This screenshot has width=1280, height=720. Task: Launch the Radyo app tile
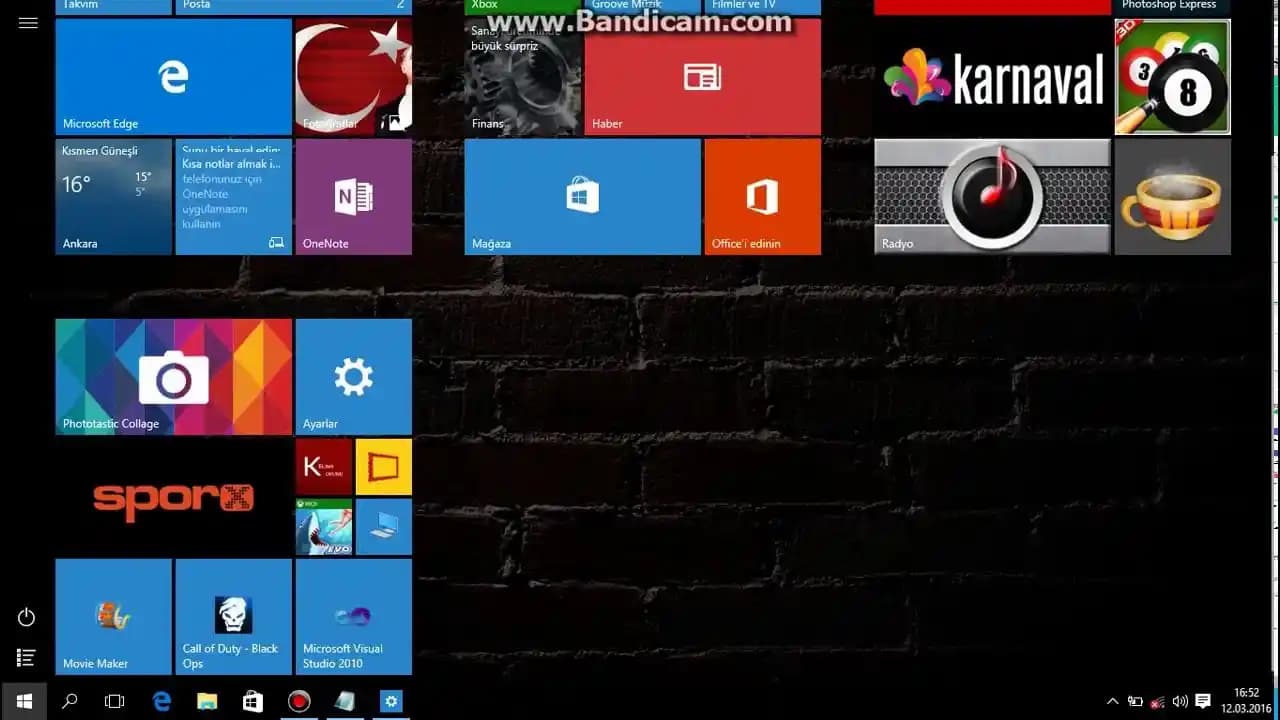point(990,195)
